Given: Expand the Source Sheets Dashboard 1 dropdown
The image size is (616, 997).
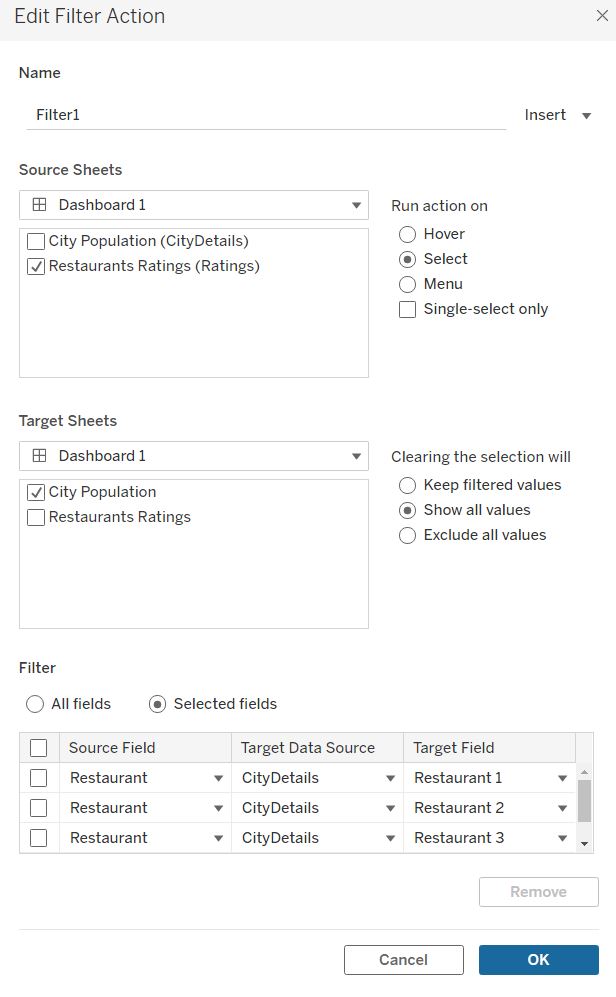Looking at the screenshot, I should 356,206.
